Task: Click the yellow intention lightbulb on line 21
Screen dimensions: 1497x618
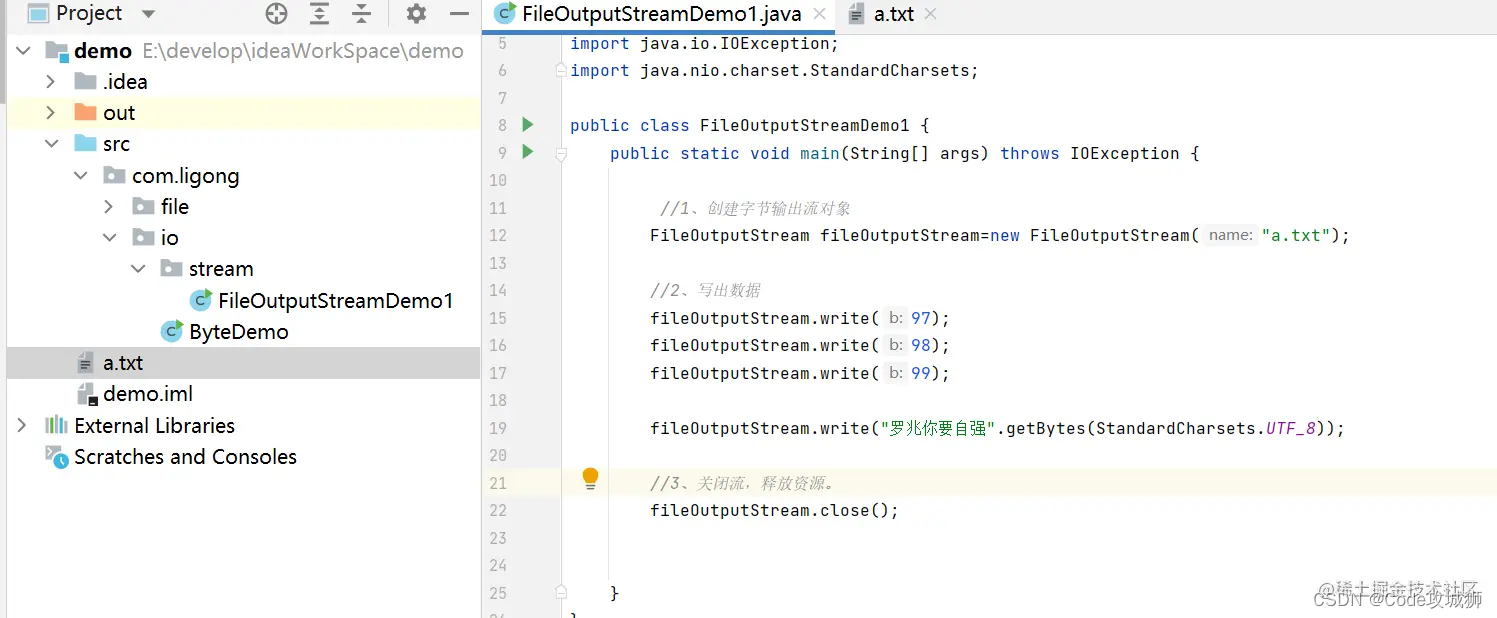Action: point(590,478)
